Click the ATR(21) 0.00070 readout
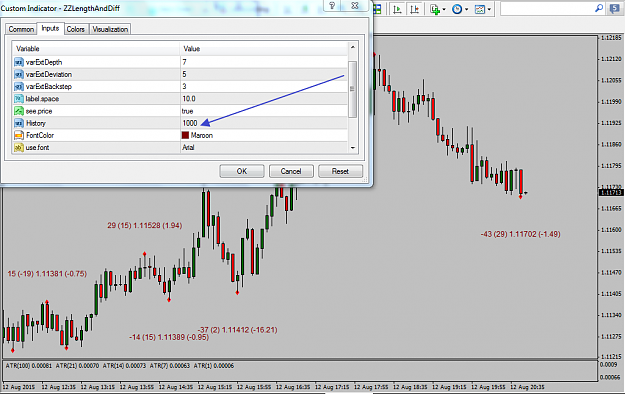The width and height of the screenshot is (625, 394). (x=77, y=366)
